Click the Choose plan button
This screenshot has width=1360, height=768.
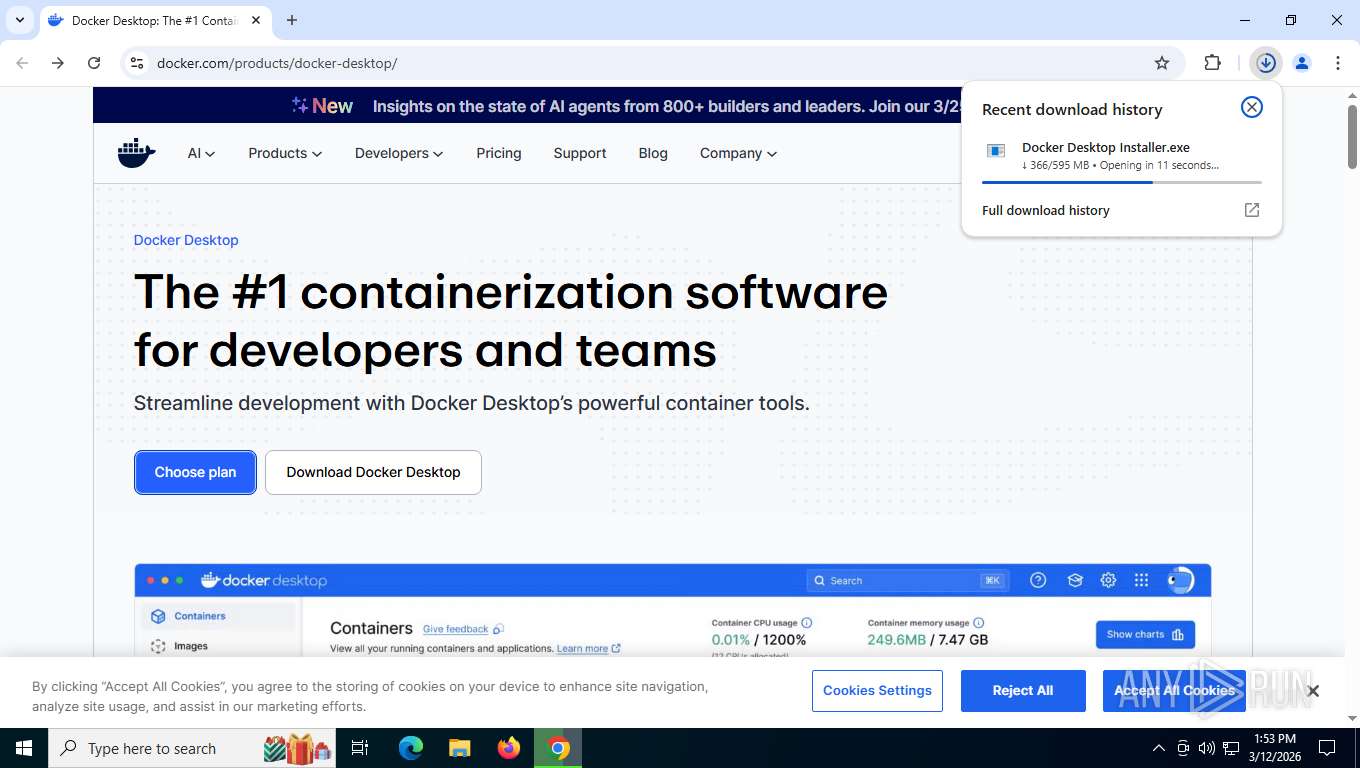click(x=195, y=472)
